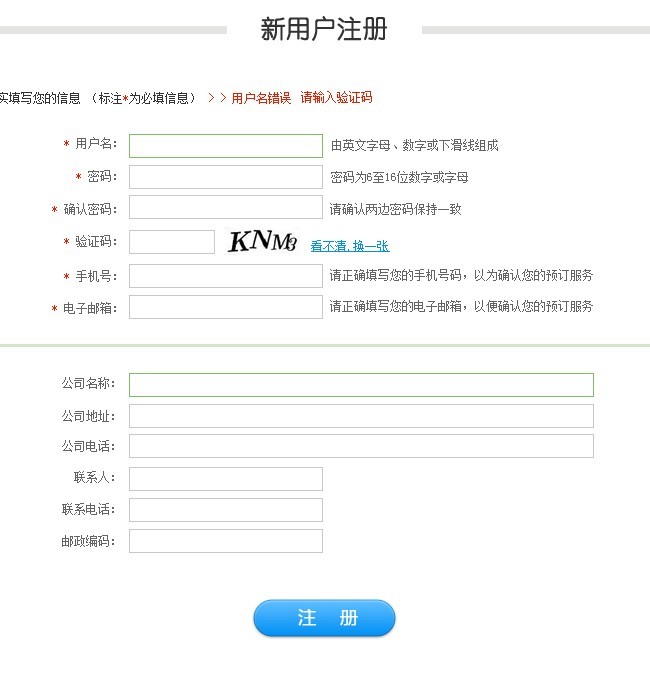Focus the 密码 text box
650x673 pixels.
[x=225, y=178]
